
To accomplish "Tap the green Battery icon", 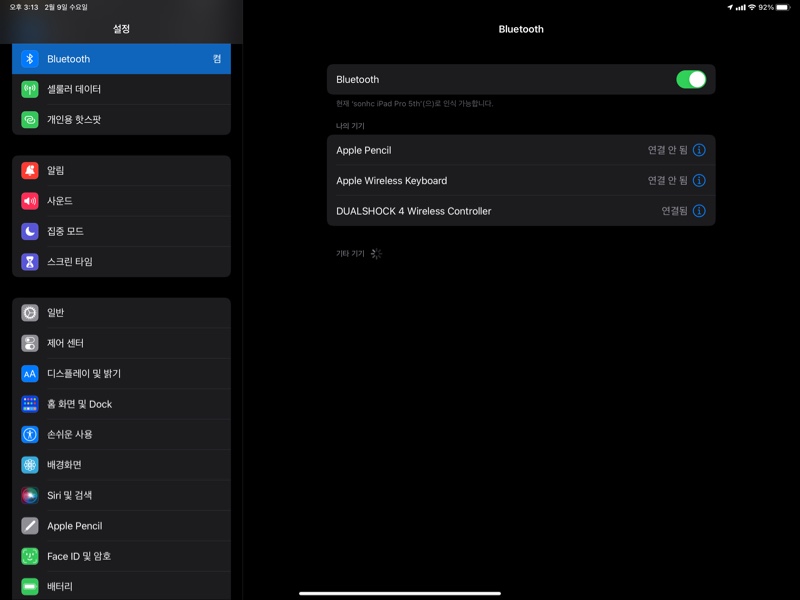I will 30,587.
